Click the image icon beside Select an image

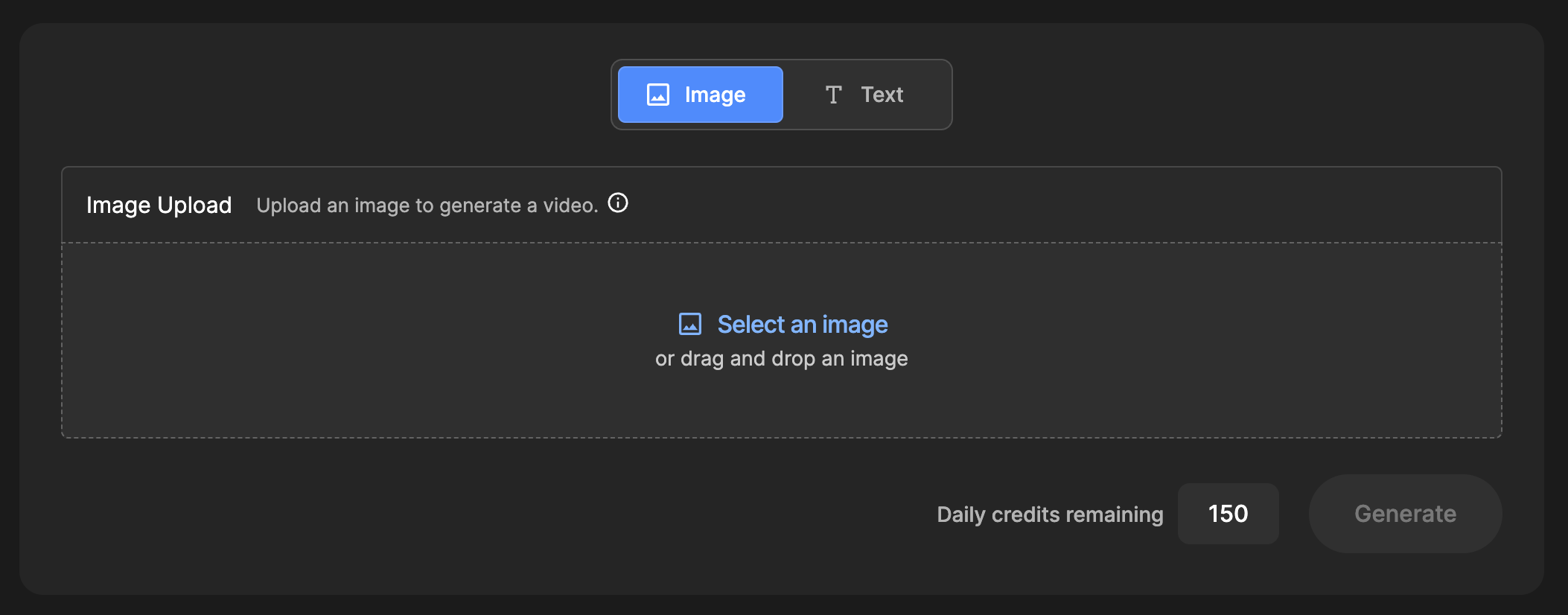[690, 324]
